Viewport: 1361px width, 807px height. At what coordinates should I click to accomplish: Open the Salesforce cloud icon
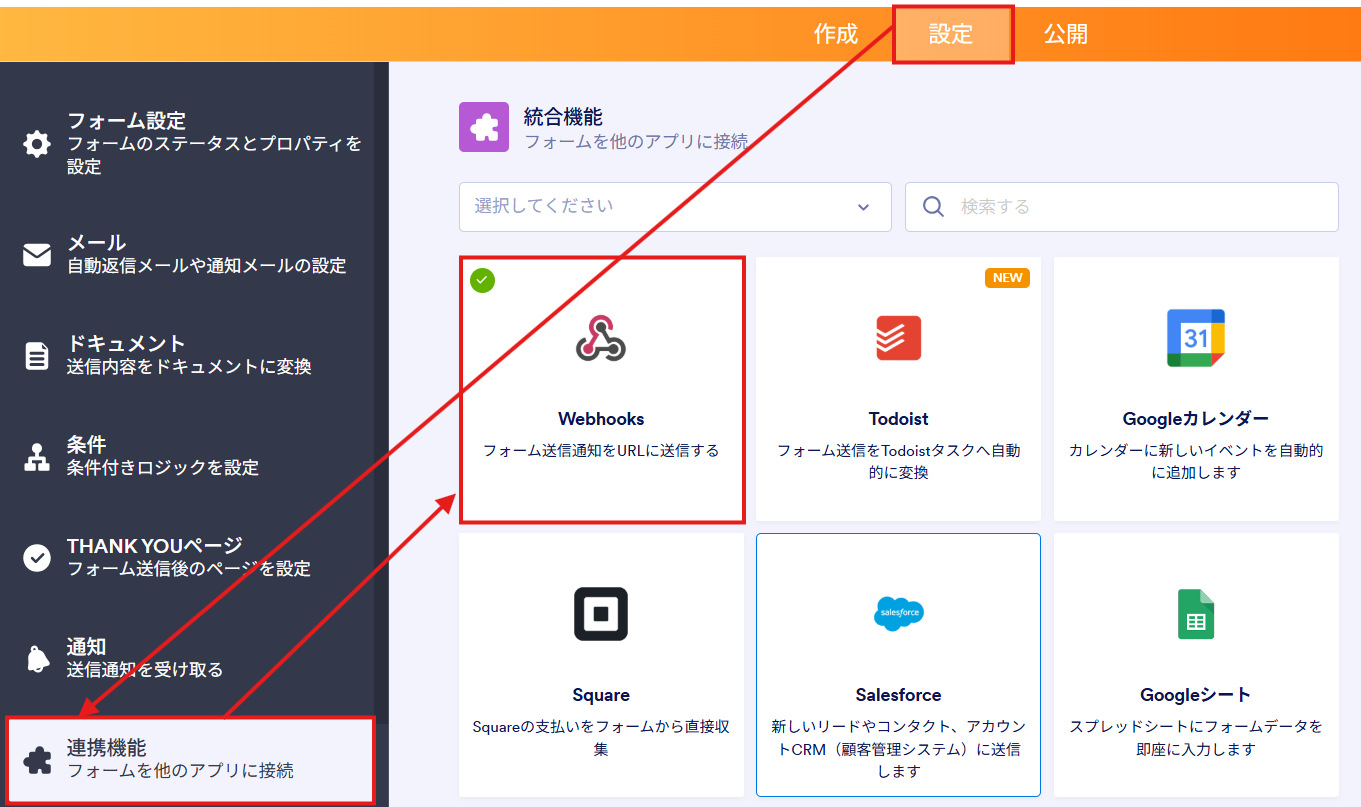(898, 612)
